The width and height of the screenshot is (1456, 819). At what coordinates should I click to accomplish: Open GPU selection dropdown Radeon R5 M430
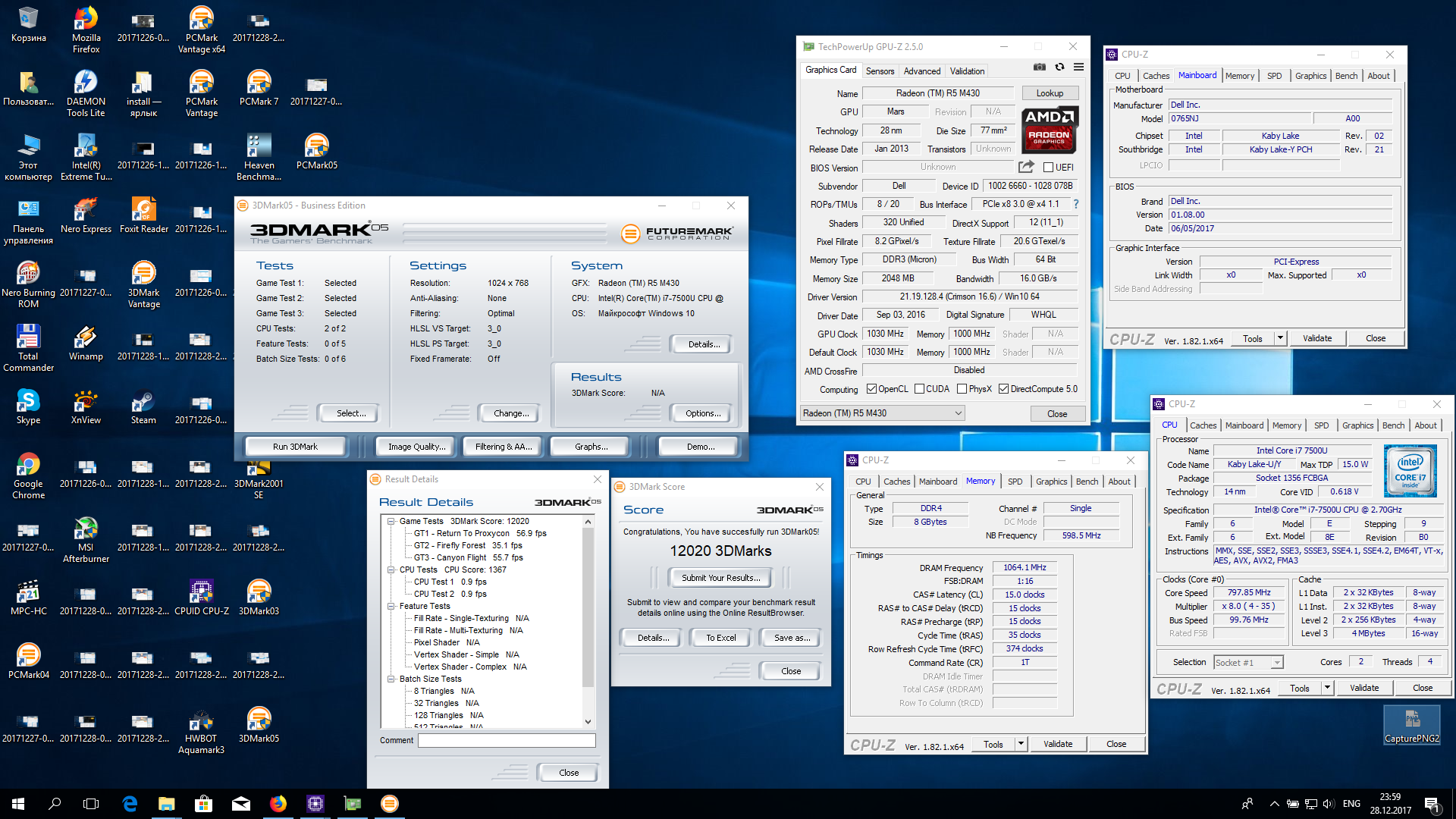[883, 413]
